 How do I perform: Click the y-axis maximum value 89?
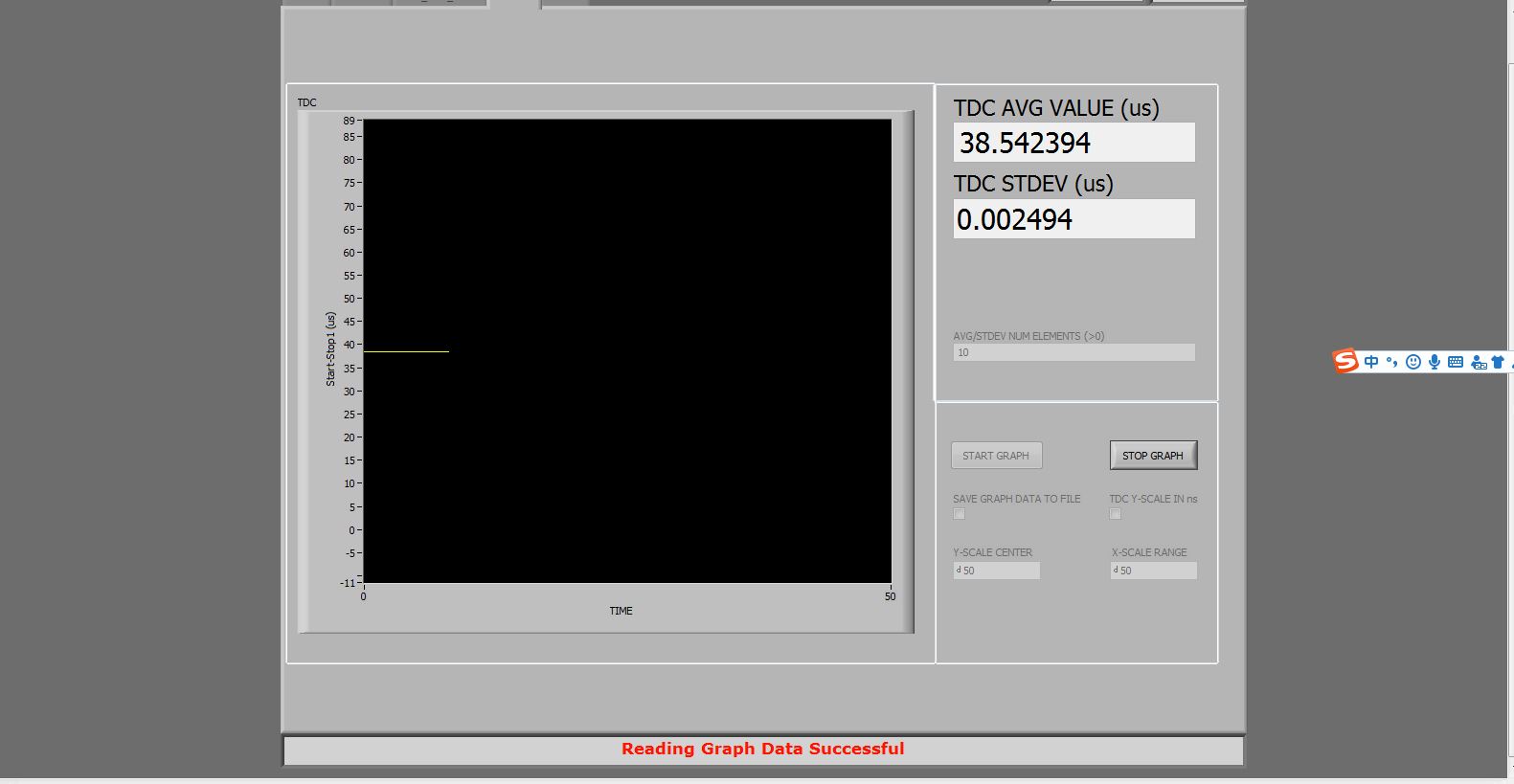(x=349, y=121)
